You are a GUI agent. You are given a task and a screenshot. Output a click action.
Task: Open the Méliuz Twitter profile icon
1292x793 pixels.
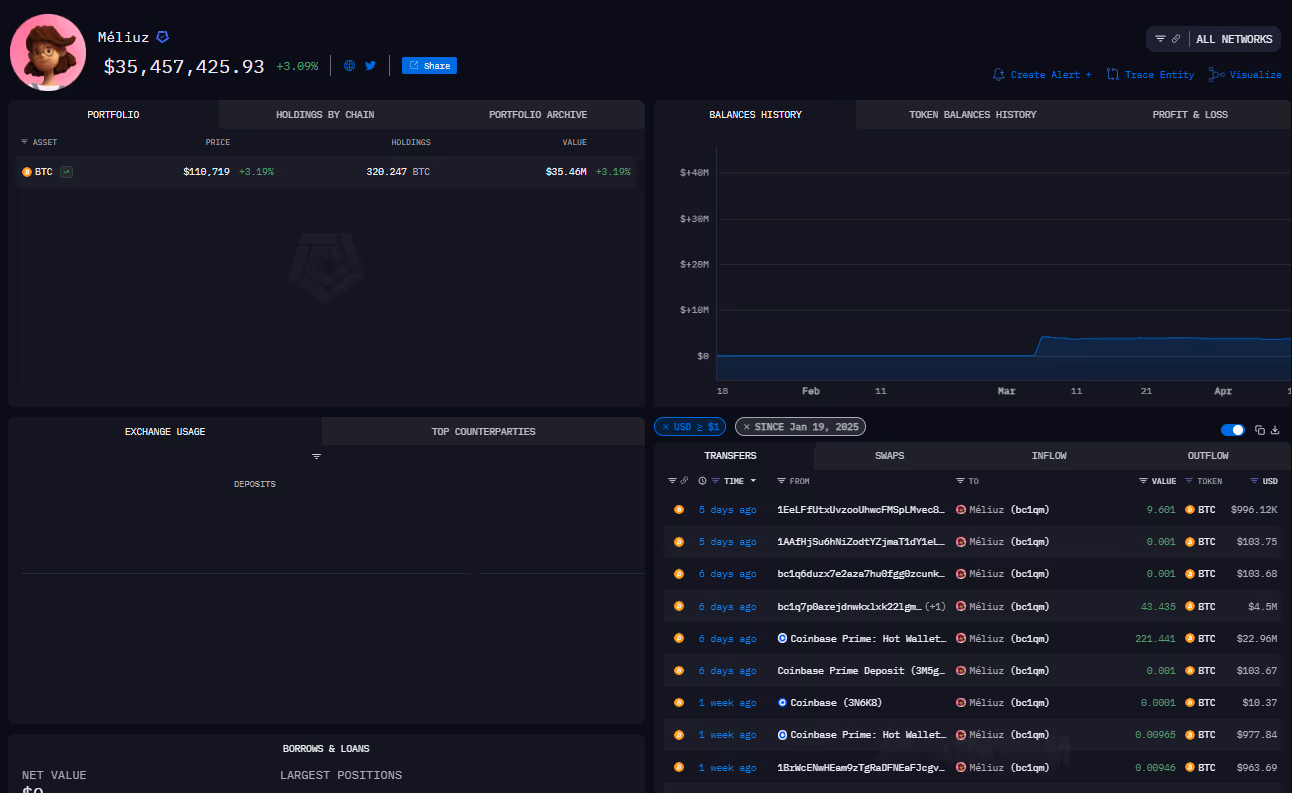[370, 66]
